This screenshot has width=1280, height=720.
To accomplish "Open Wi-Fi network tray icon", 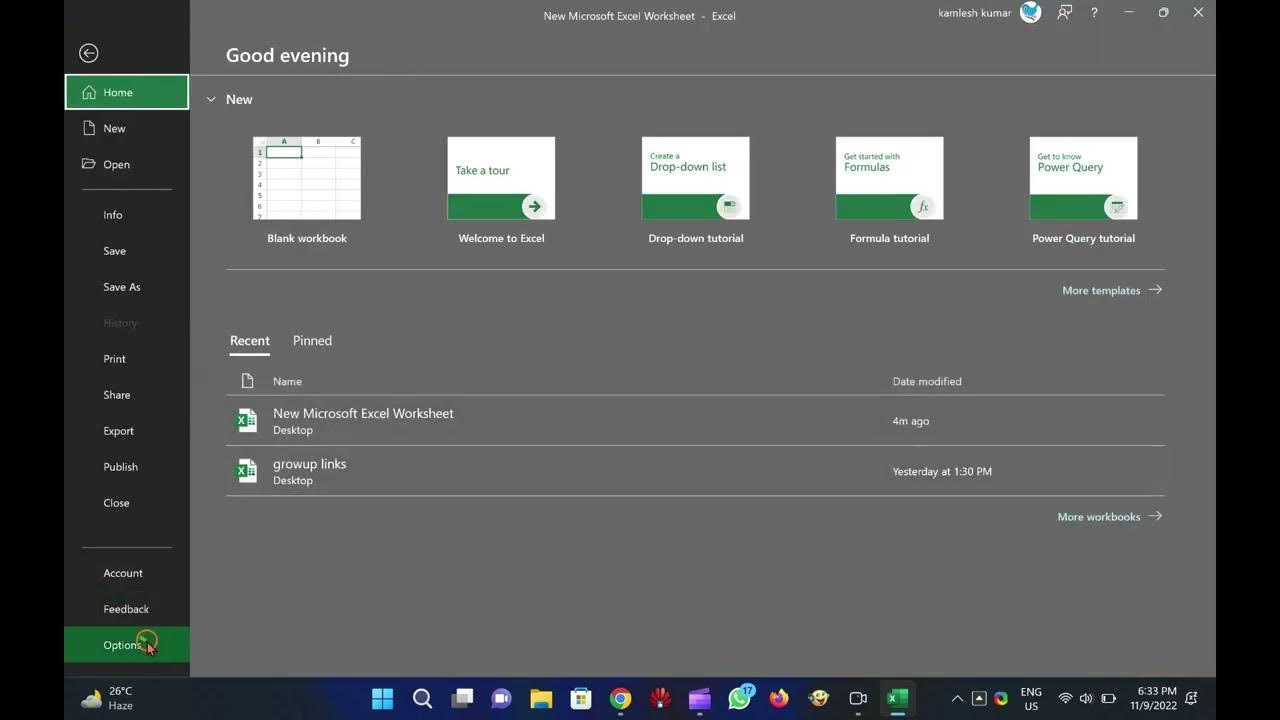I will (x=1065, y=698).
